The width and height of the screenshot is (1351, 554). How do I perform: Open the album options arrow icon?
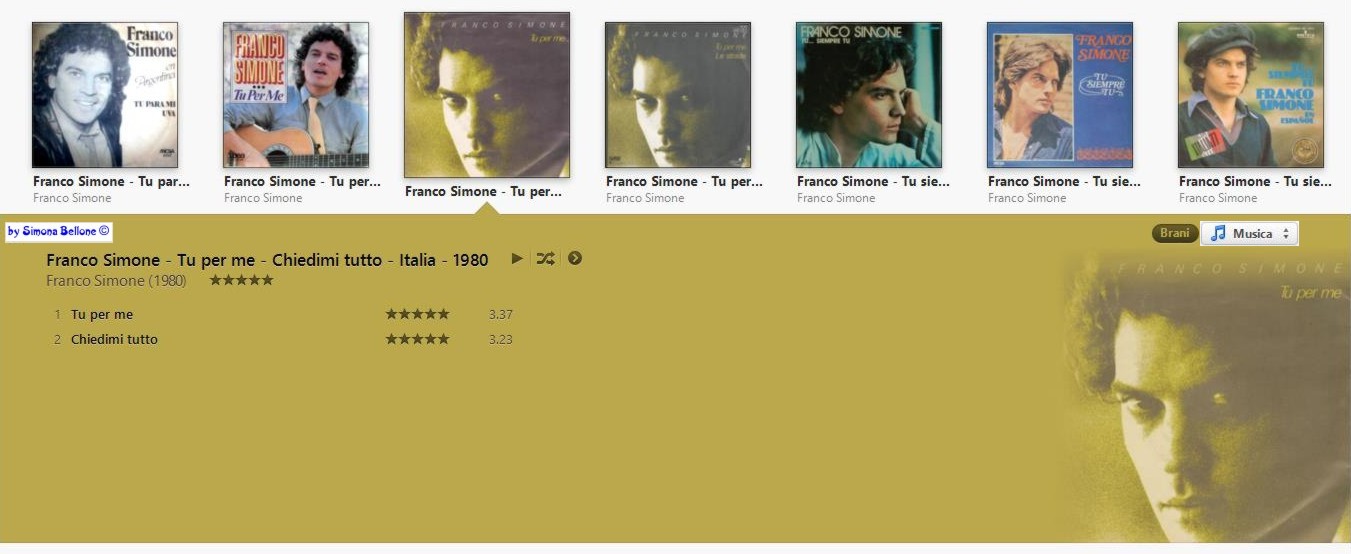pyautogui.click(x=575, y=258)
